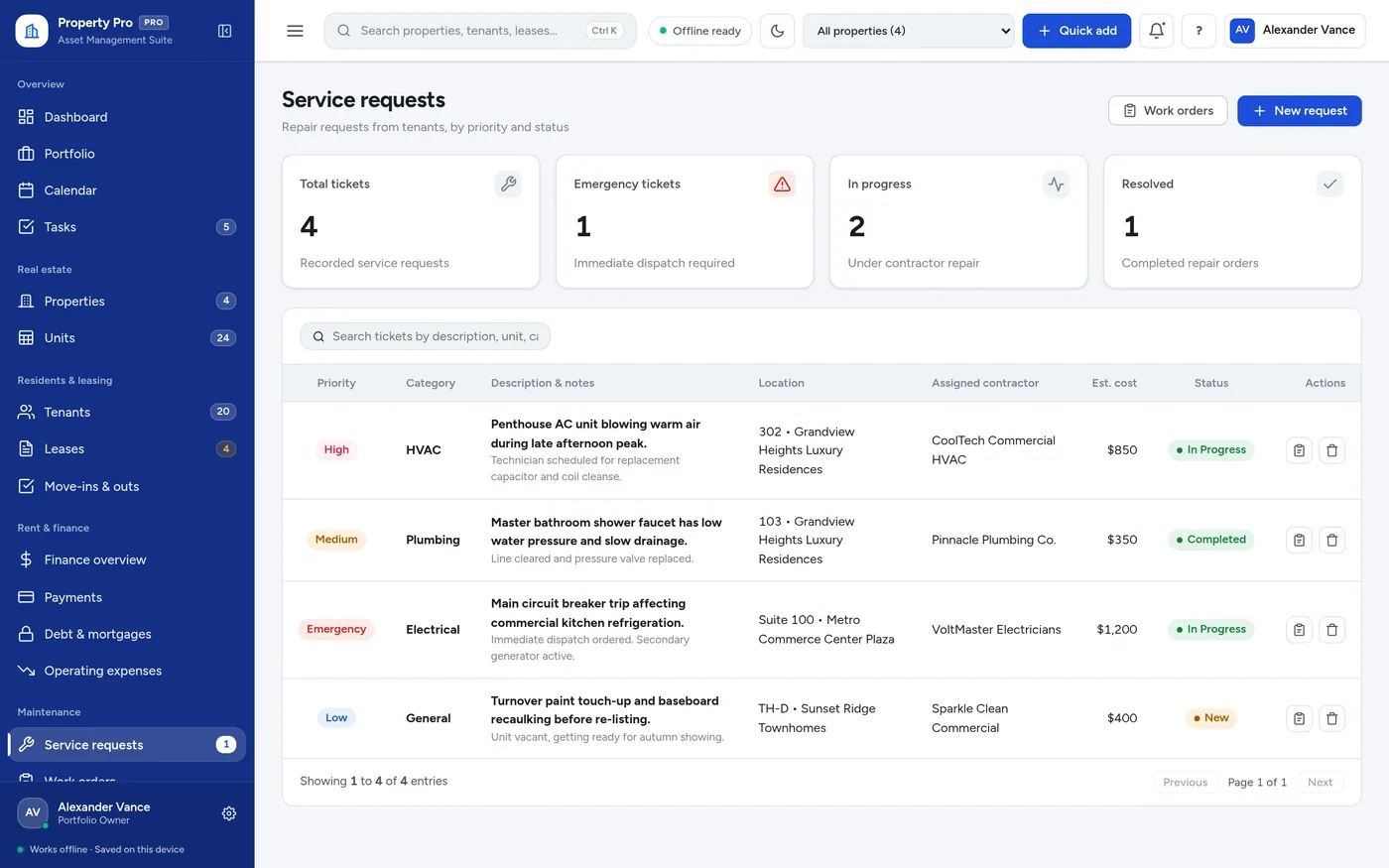Open work order icon for Plumbing row
Image resolution: width=1389 pixels, height=868 pixels.
1299,540
